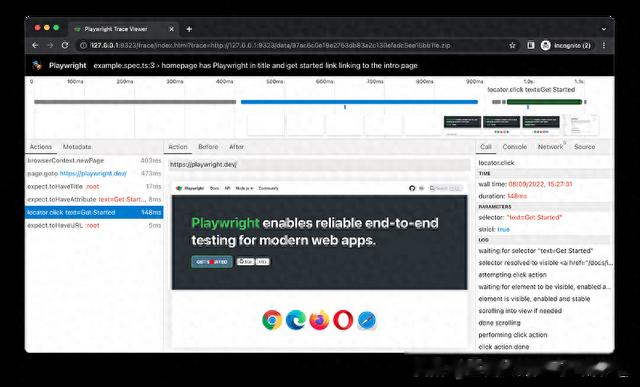Screen dimensions: 640x387
Task: Open a new browser tab with plus
Action: (x=189, y=29)
